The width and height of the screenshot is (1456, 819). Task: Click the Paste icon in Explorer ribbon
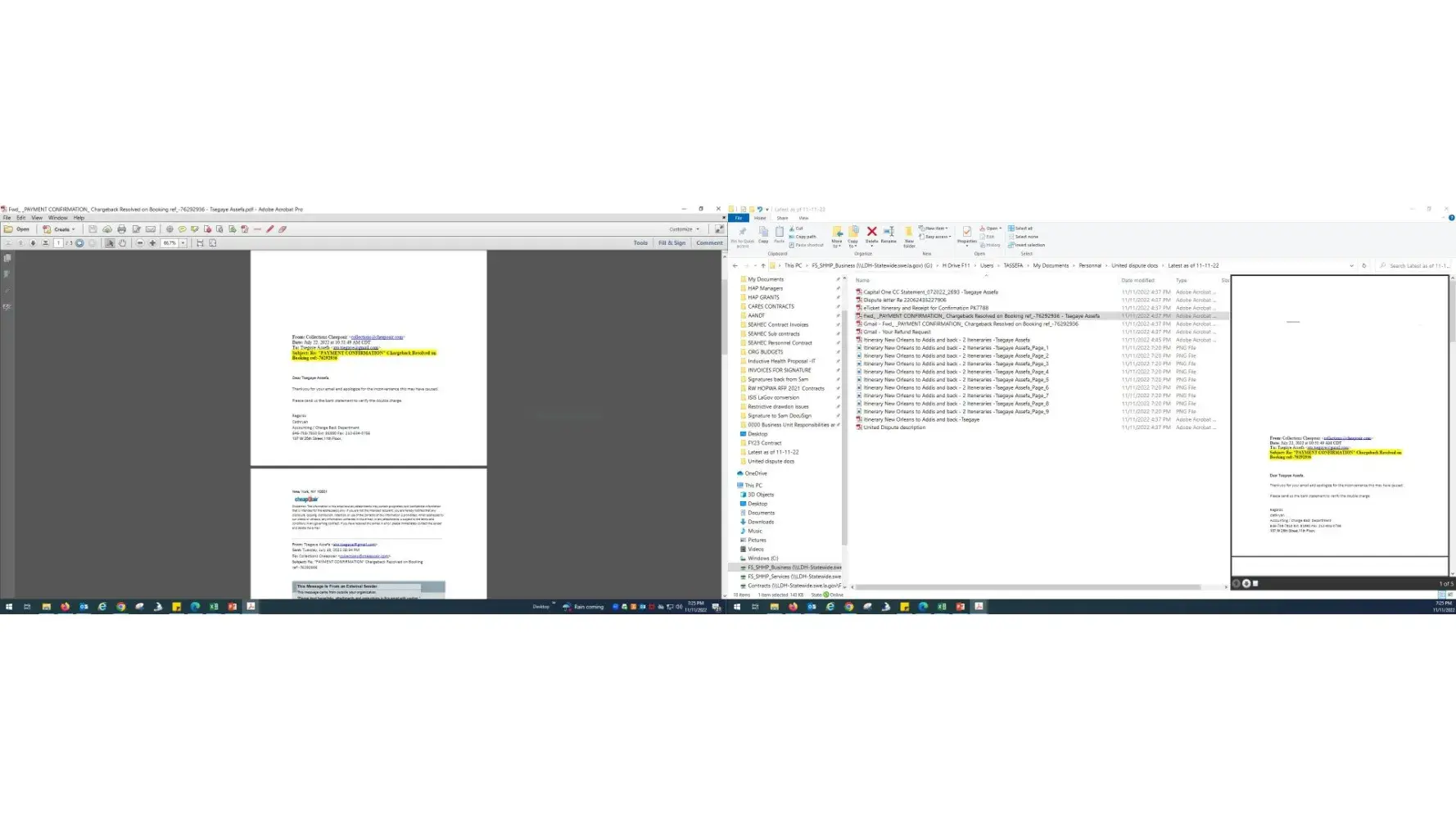(779, 236)
